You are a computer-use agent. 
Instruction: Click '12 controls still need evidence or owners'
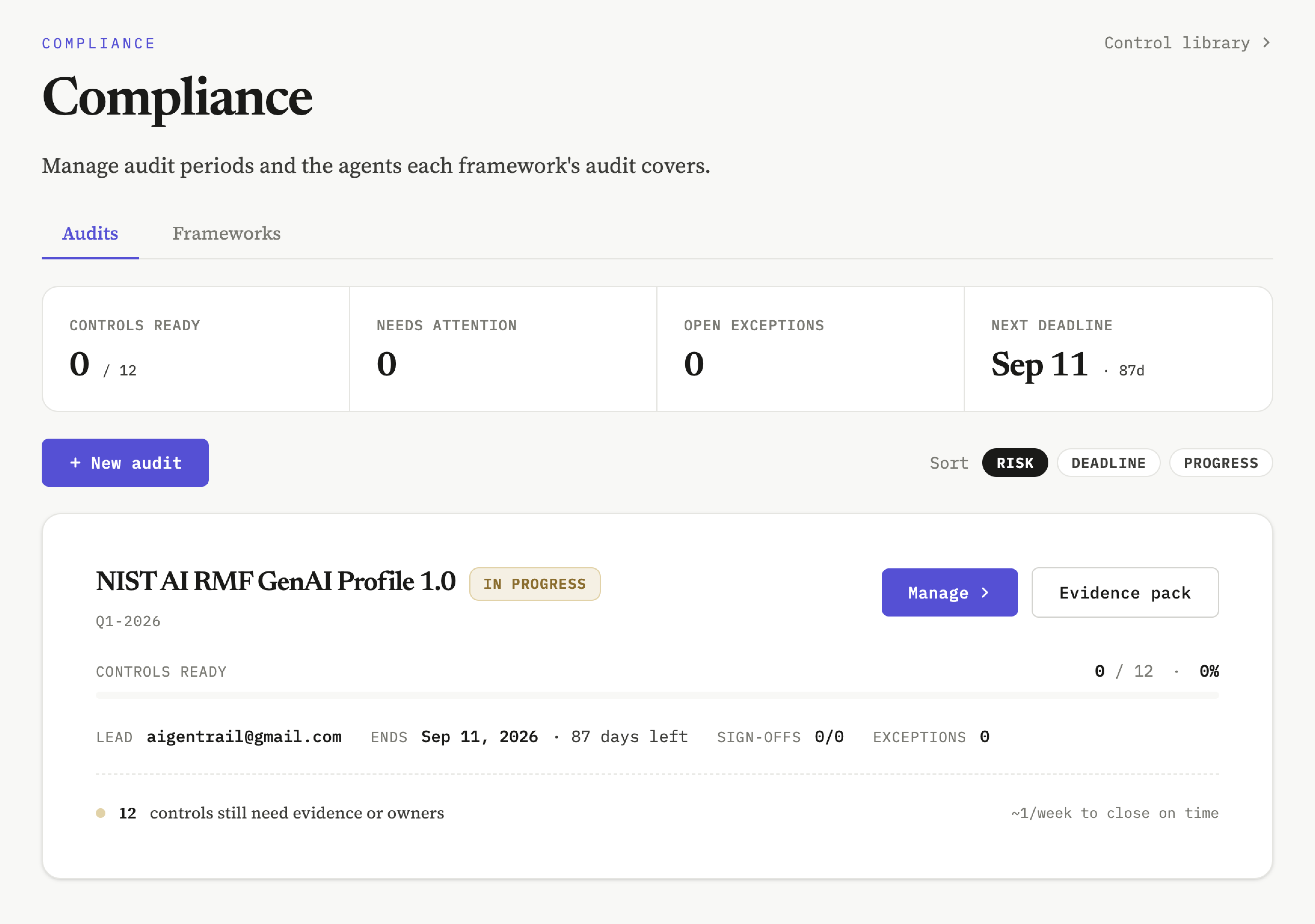[281, 813]
